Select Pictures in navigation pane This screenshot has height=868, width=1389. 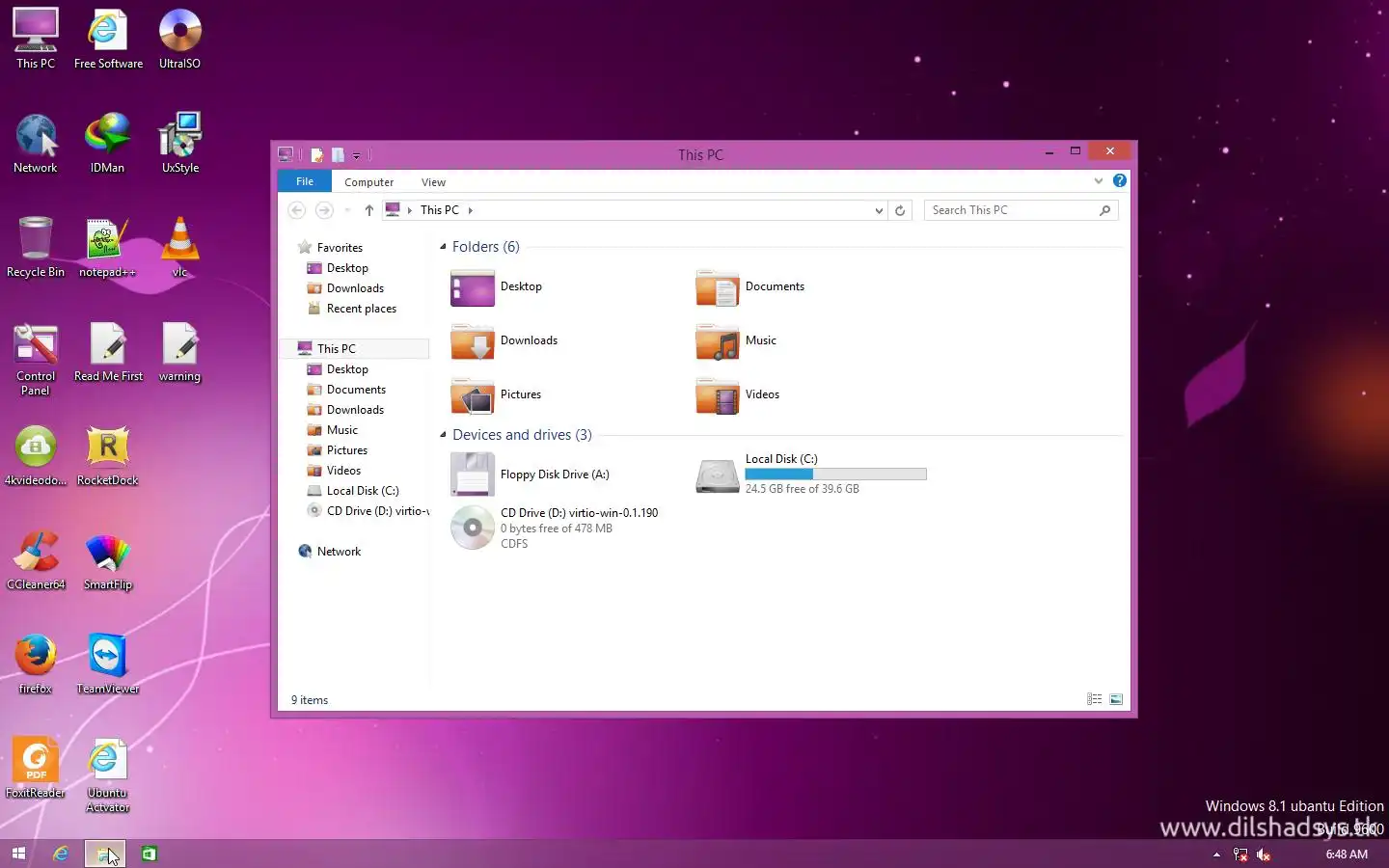click(338, 450)
